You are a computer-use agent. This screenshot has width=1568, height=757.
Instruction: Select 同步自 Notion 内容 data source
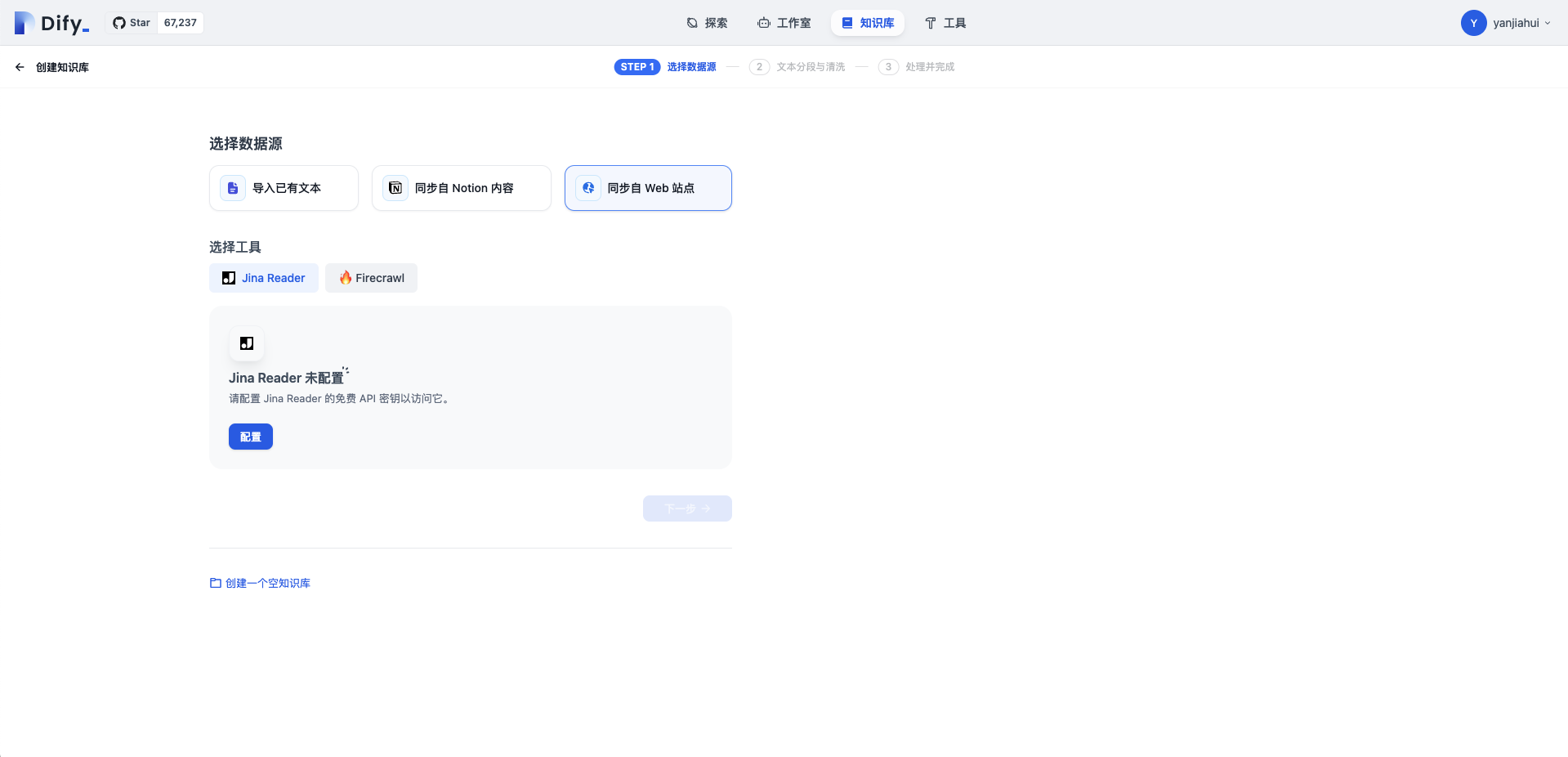click(x=461, y=188)
